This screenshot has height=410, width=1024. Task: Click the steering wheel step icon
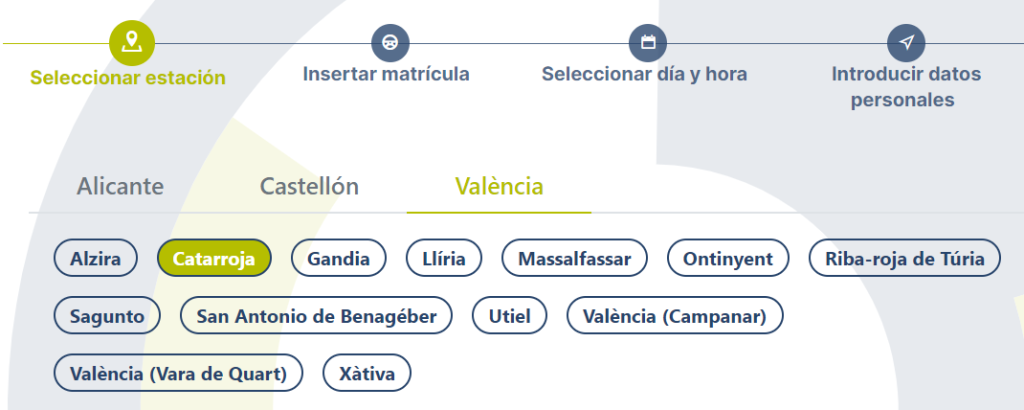(390, 43)
